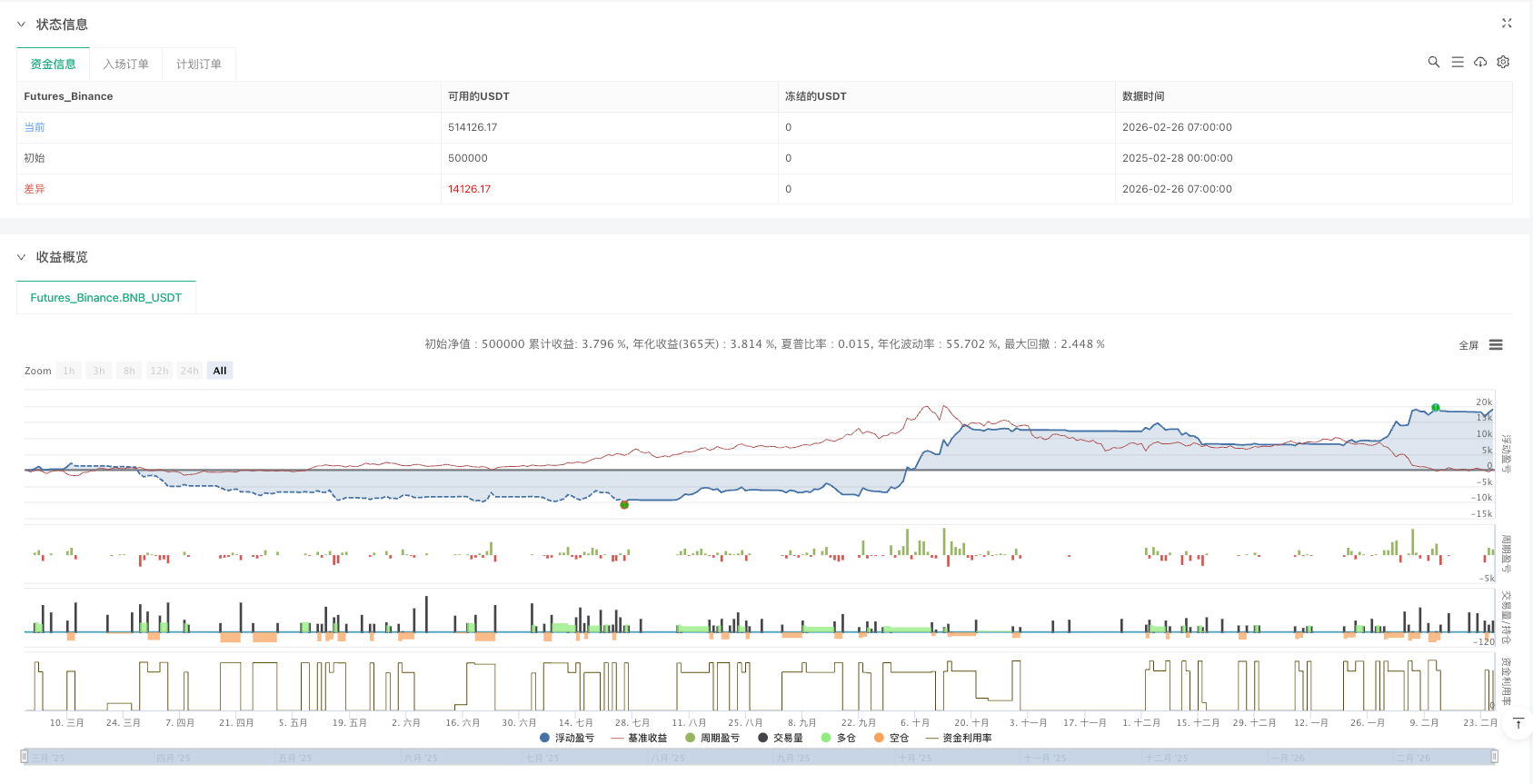Collapse the 状态信息 section

coord(22,25)
